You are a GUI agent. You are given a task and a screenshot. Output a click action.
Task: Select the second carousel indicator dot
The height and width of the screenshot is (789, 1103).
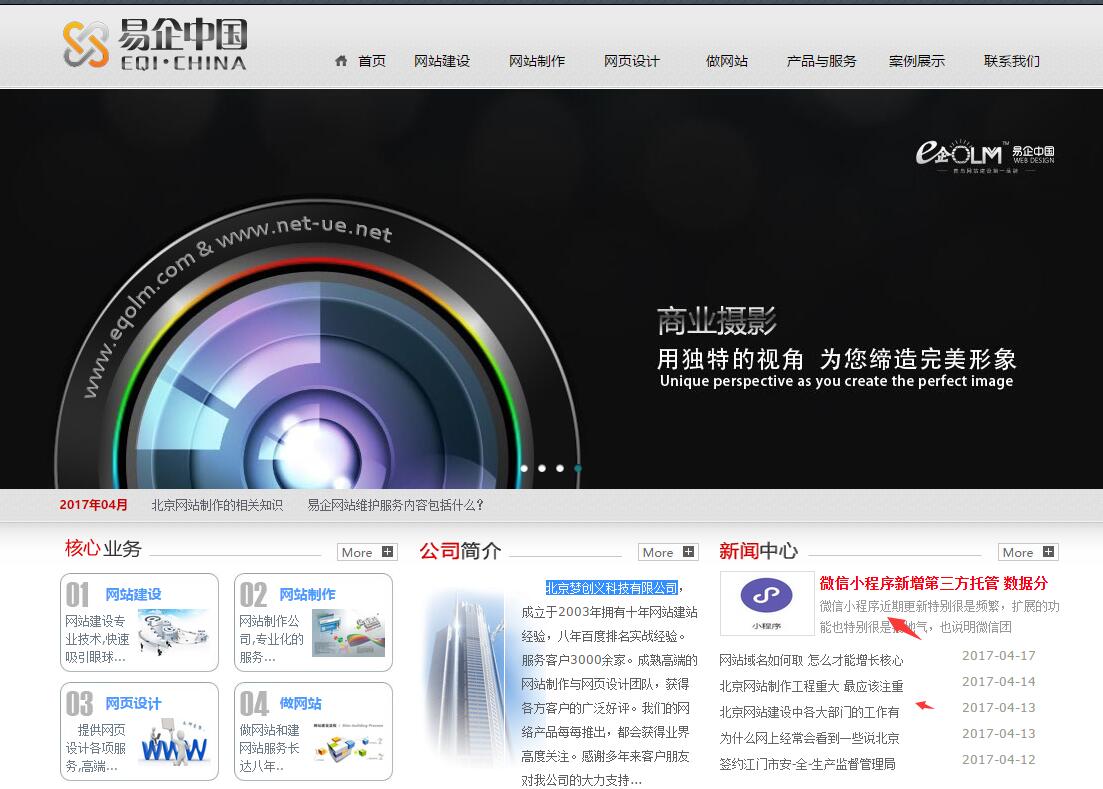coord(542,468)
